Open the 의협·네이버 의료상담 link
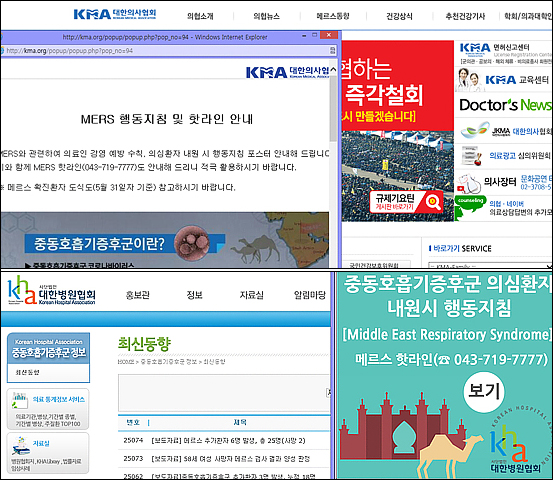The image size is (553, 480). pos(521,208)
